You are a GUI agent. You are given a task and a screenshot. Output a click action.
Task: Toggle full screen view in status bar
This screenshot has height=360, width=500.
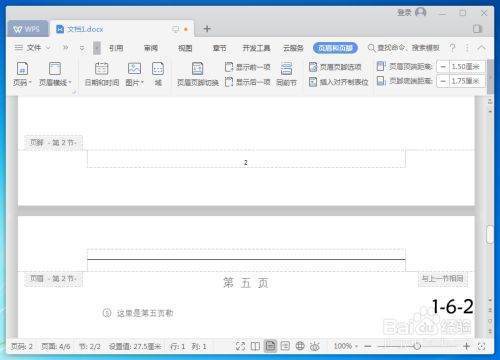click(x=240, y=346)
